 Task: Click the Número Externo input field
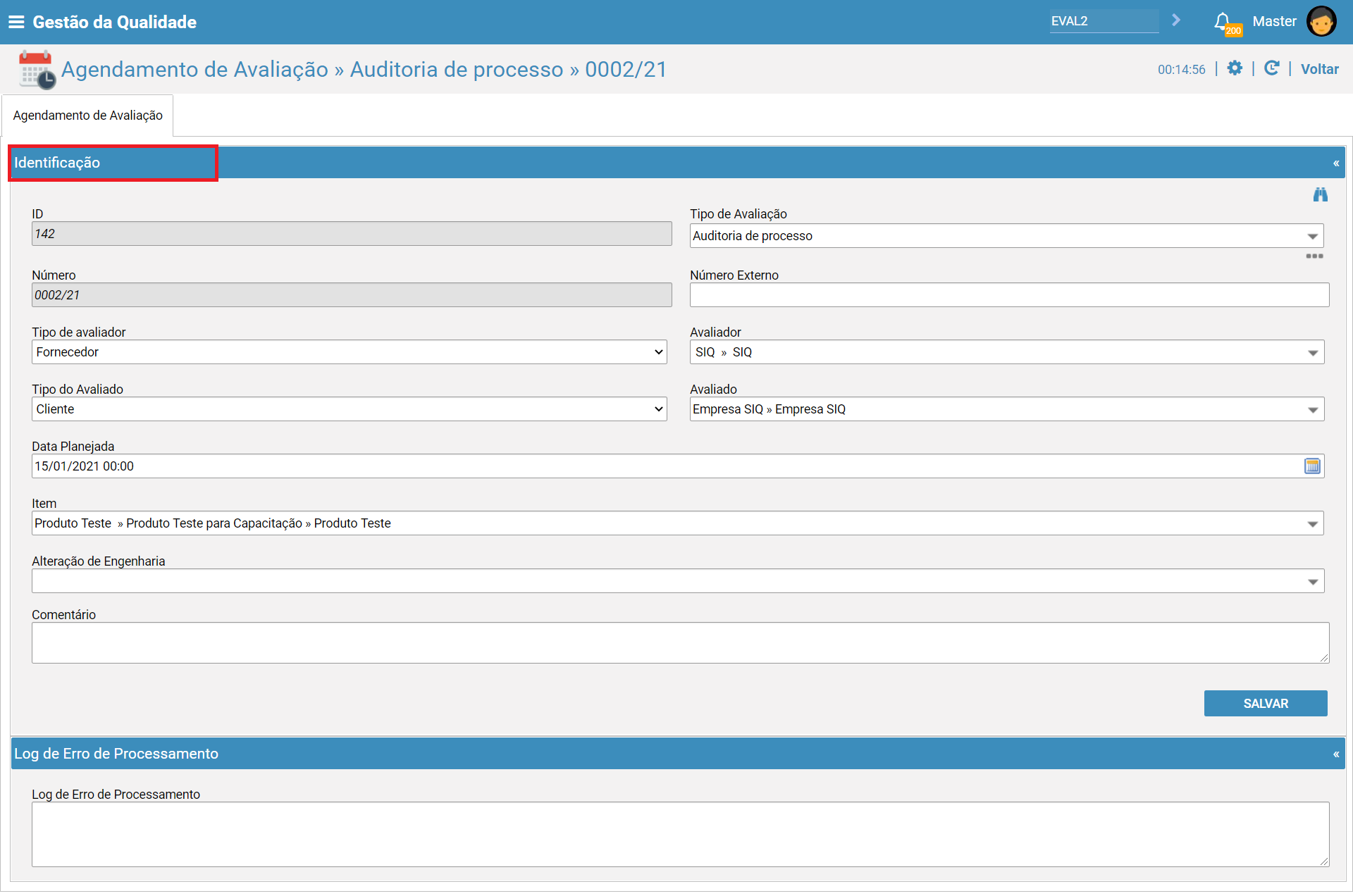point(1009,295)
